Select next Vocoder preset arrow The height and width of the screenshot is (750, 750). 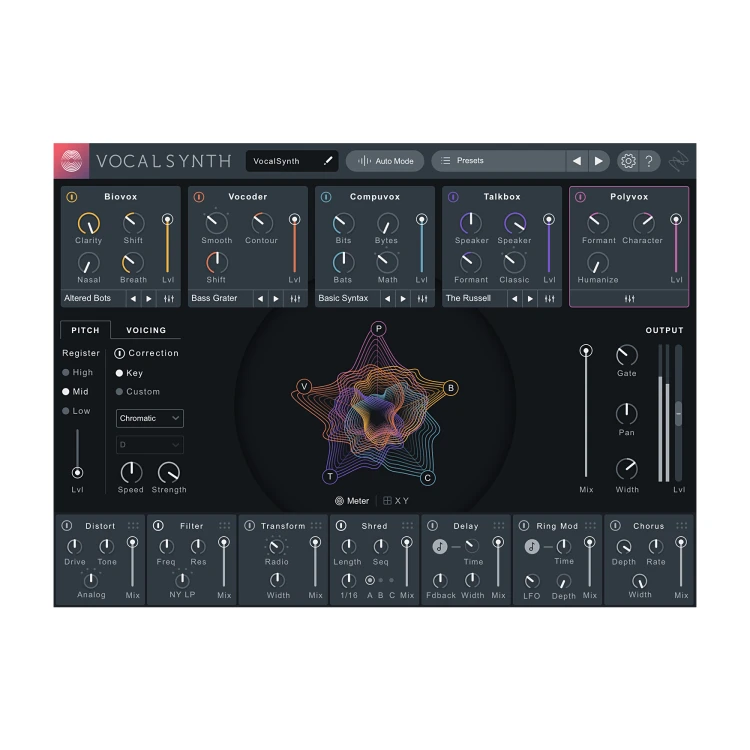[x=276, y=298]
